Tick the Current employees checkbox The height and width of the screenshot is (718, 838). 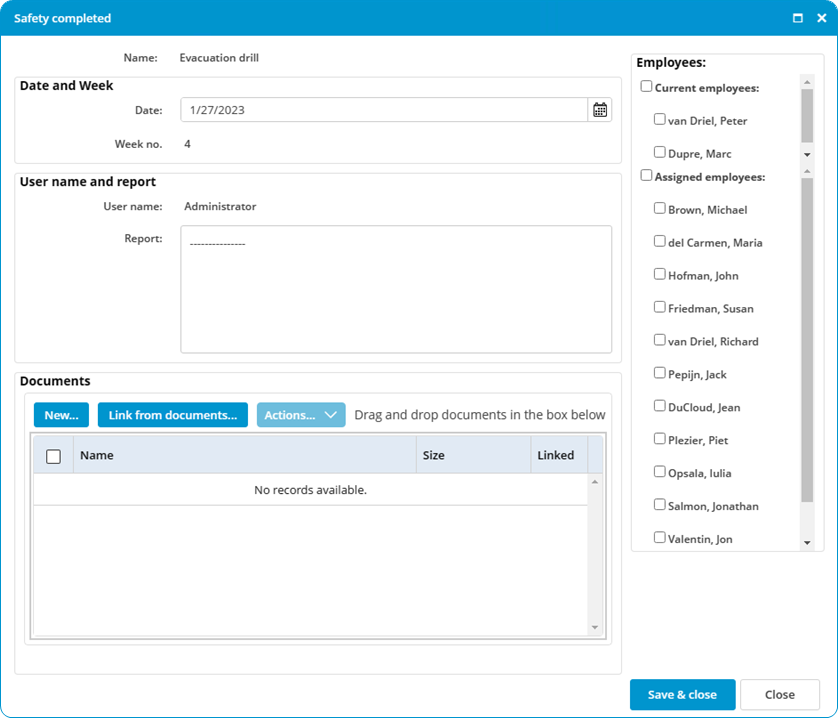click(x=646, y=86)
